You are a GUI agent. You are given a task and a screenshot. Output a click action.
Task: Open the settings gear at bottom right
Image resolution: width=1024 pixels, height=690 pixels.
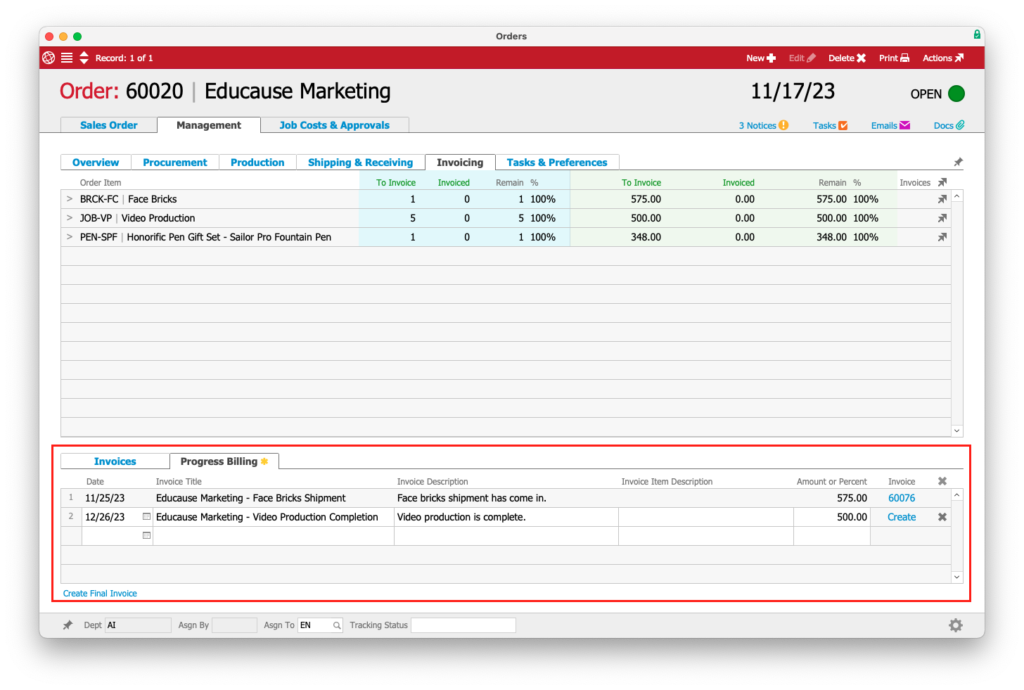click(x=955, y=625)
